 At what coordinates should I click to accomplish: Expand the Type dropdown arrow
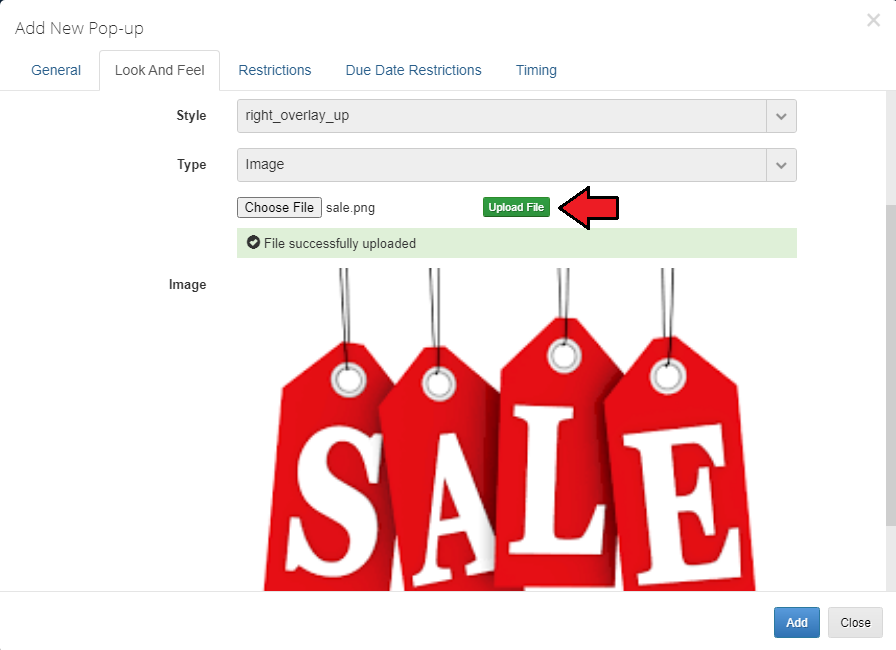(781, 165)
